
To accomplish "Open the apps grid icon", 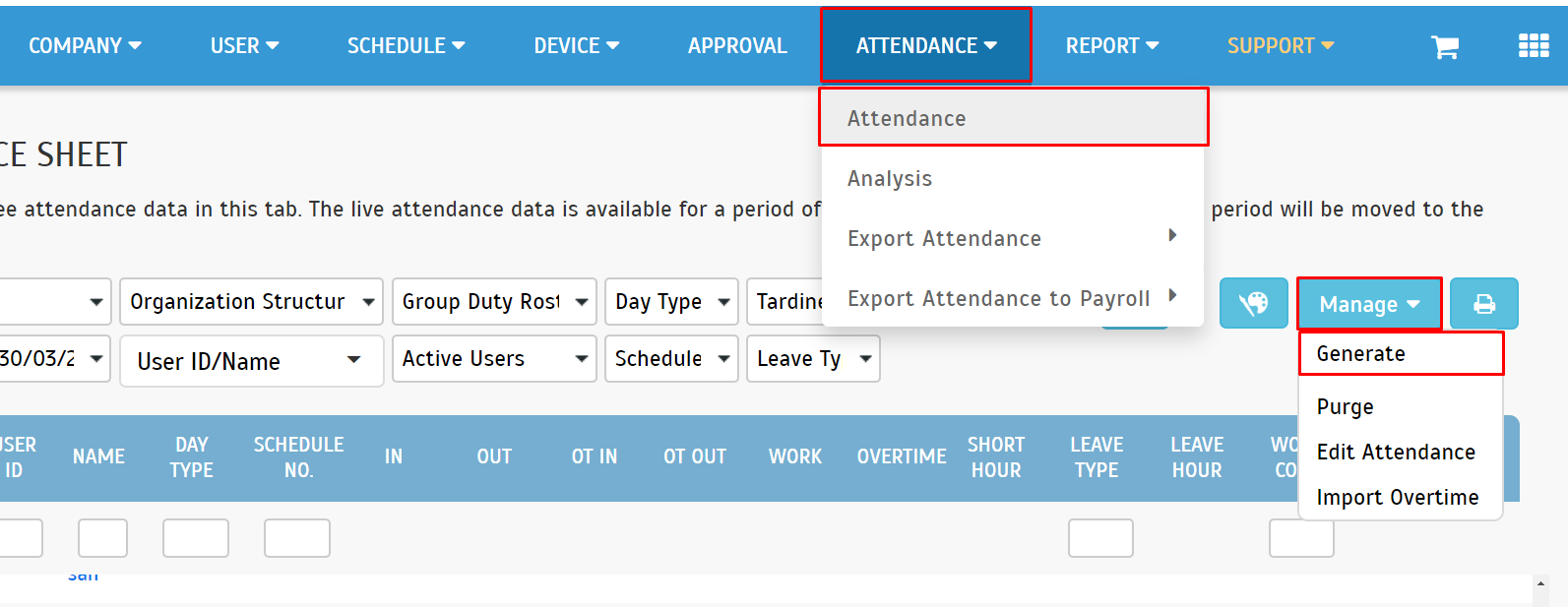I will 1534,45.
